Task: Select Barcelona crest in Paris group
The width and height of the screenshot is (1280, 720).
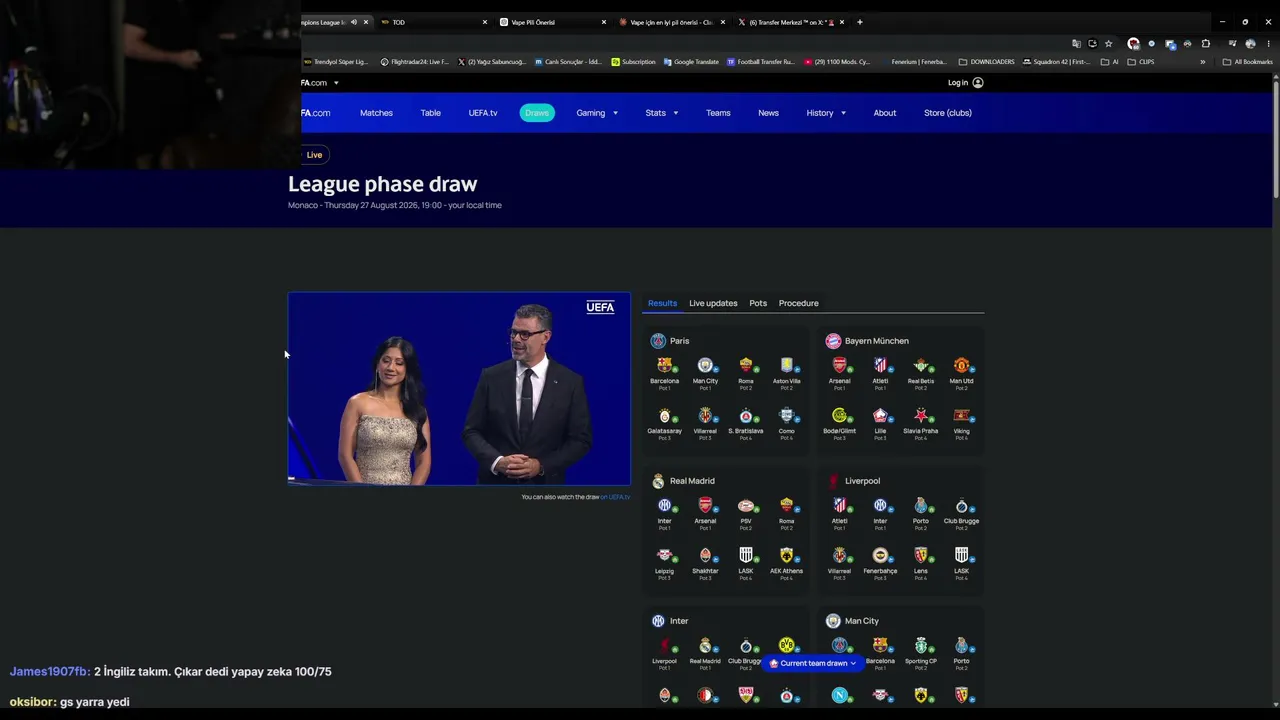Action: (664, 366)
